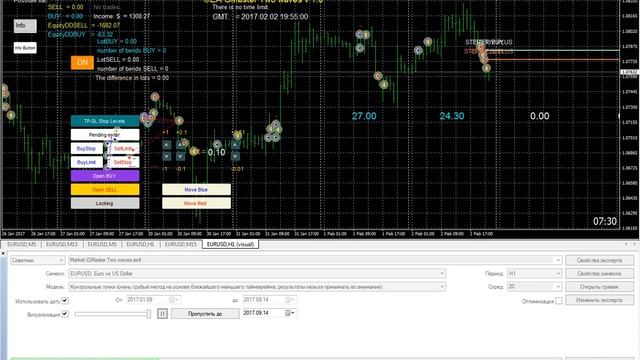
Task: Place a SellLimit pending order
Action: [x=123, y=149]
